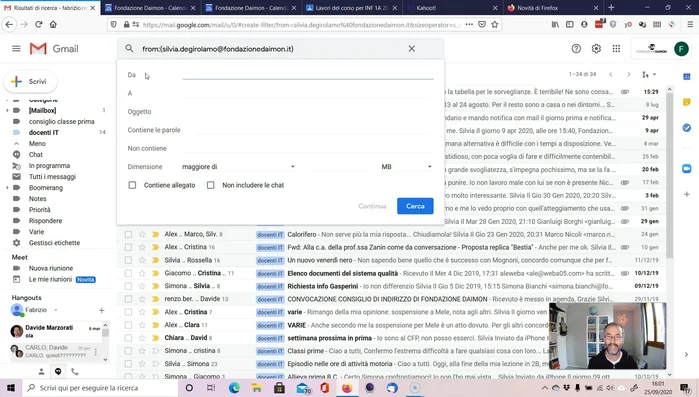Screen dimensions: 699x397
Task: Open the Hangouts contacts tab icon
Action: tap(41, 371)
